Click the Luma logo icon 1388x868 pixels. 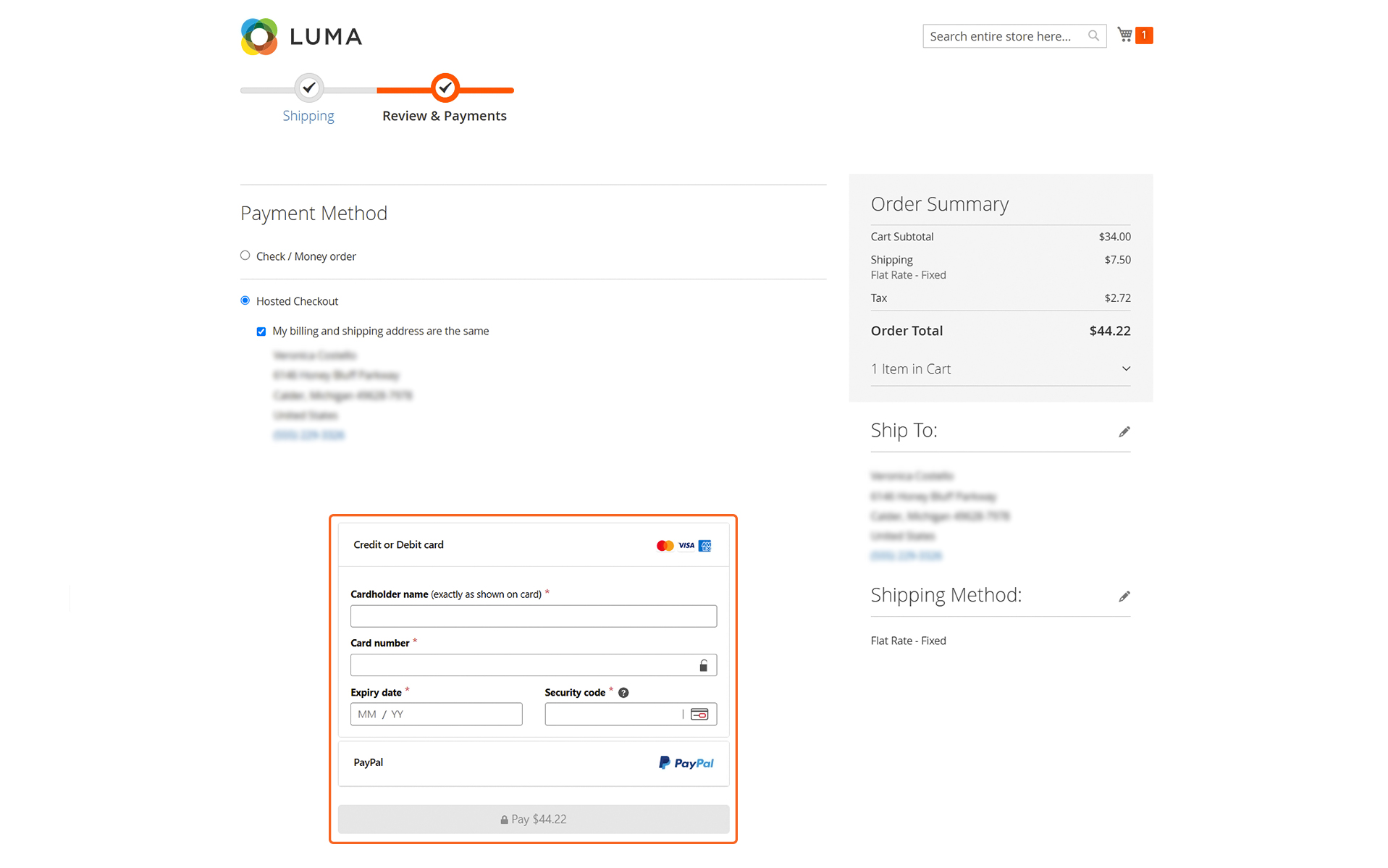(259, 36)
